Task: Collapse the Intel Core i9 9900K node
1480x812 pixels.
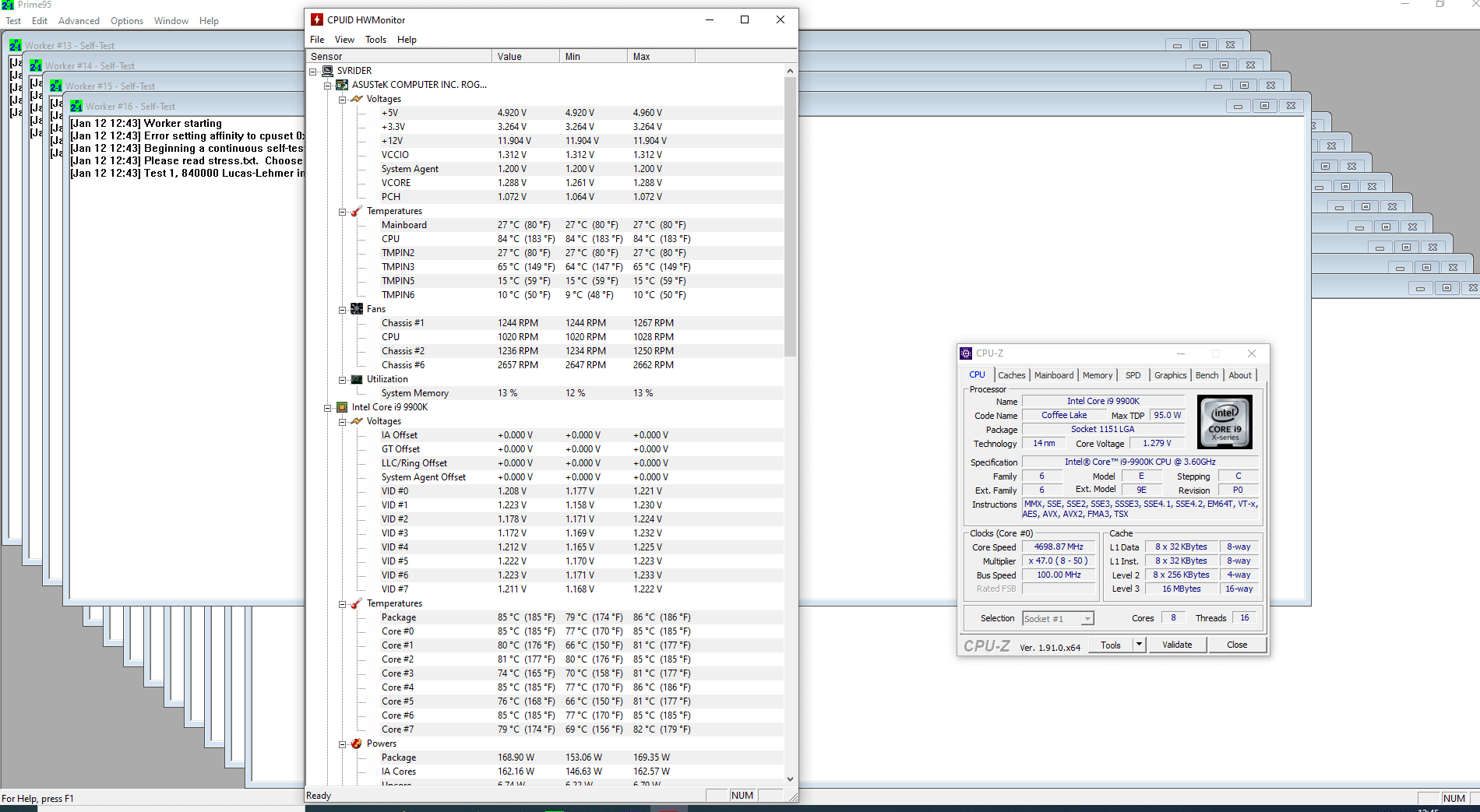Action: [328, 408]
